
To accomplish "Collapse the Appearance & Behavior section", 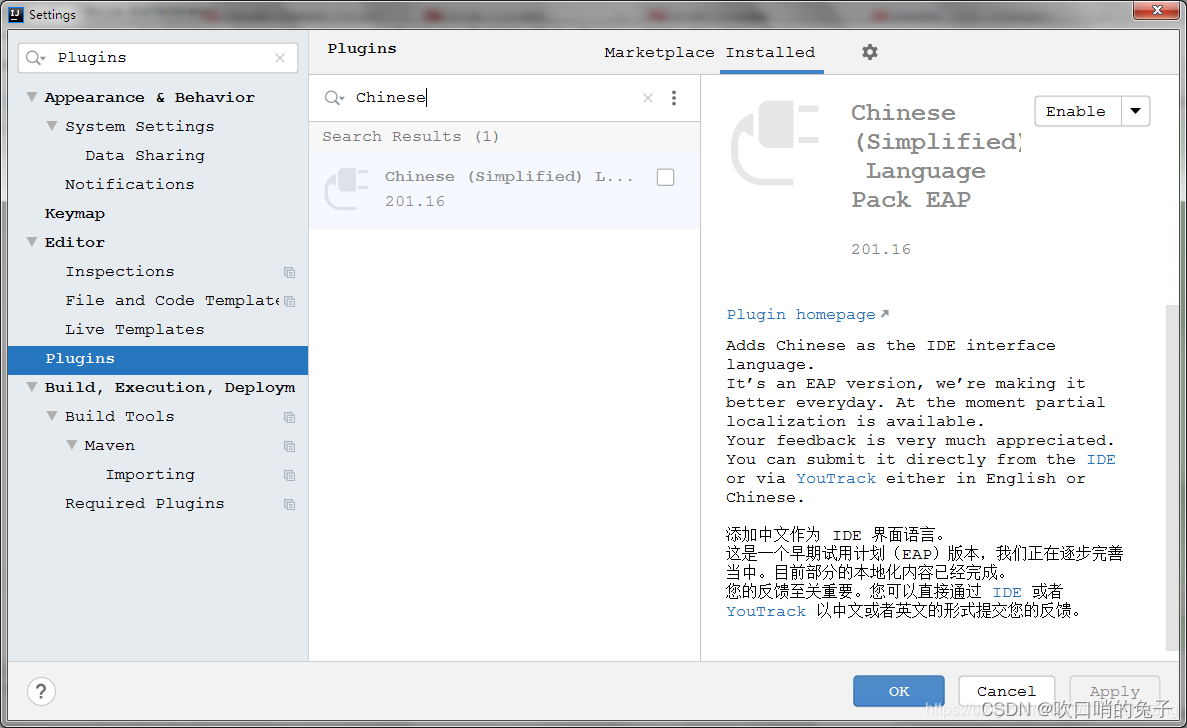I will (32, 97).
